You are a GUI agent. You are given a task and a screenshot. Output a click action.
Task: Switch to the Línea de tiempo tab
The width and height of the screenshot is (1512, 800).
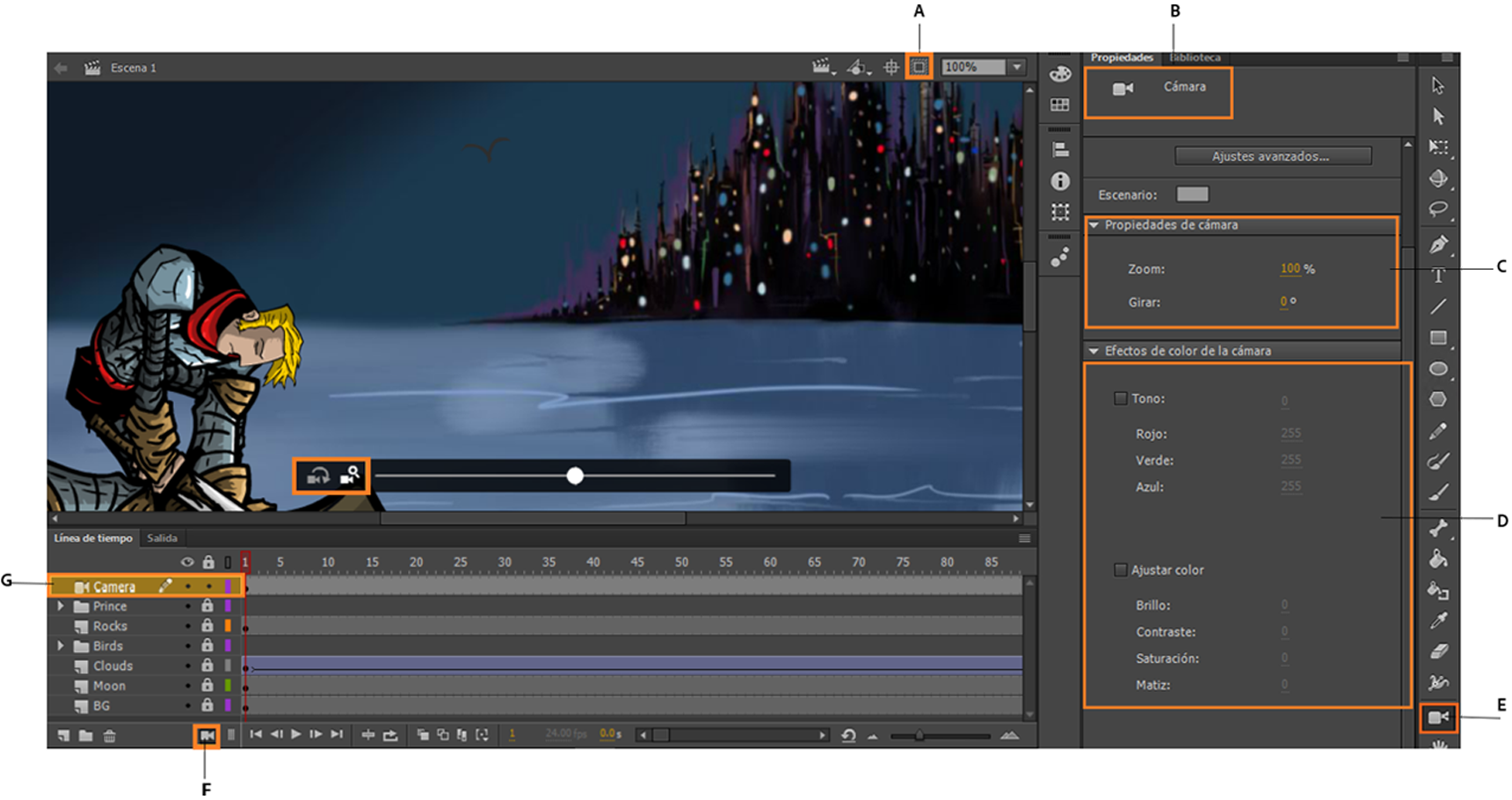click(93, 538)
